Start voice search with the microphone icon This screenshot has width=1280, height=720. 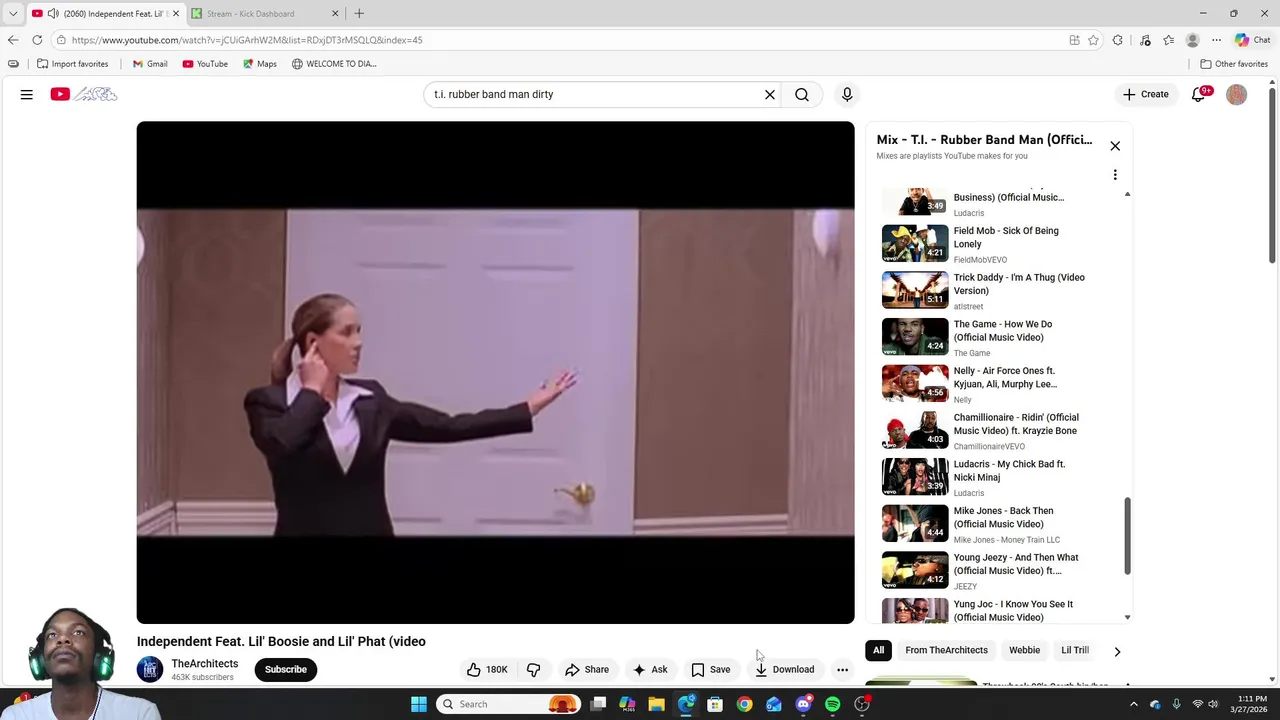pos(847,94)
